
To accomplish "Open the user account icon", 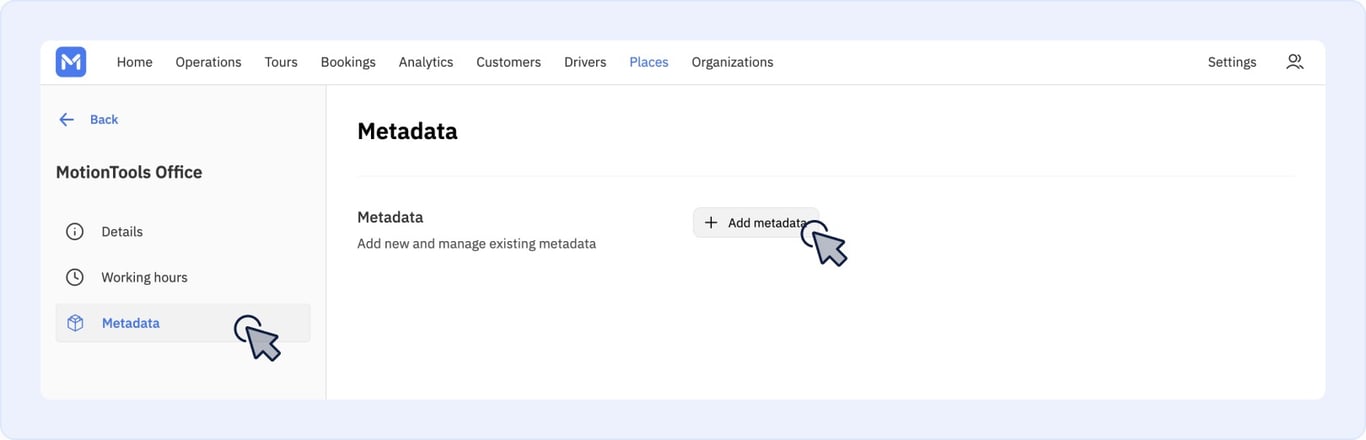I will 1295,62.
